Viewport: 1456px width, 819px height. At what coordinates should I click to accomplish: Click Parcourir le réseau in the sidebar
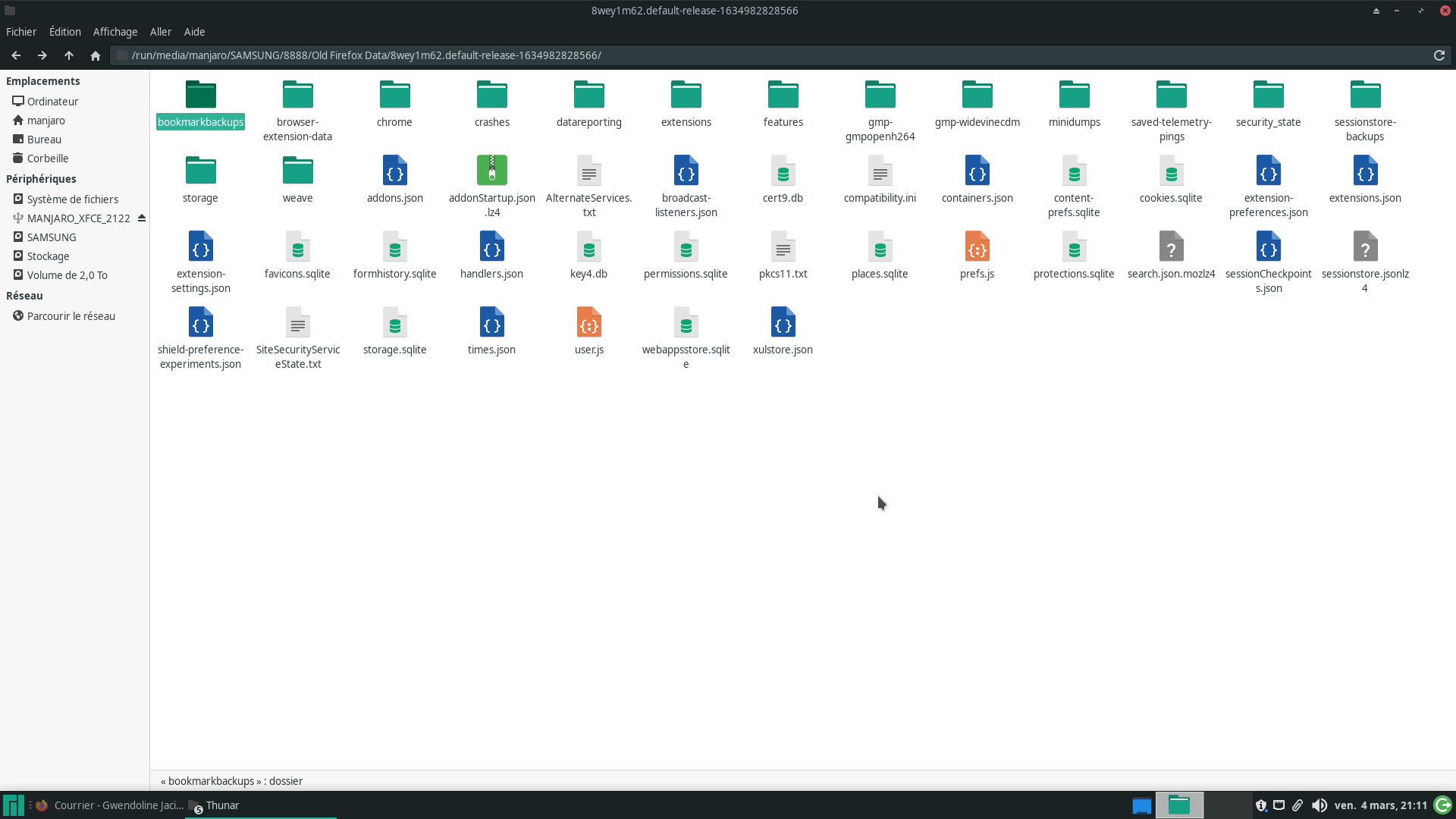click(71, 316)
